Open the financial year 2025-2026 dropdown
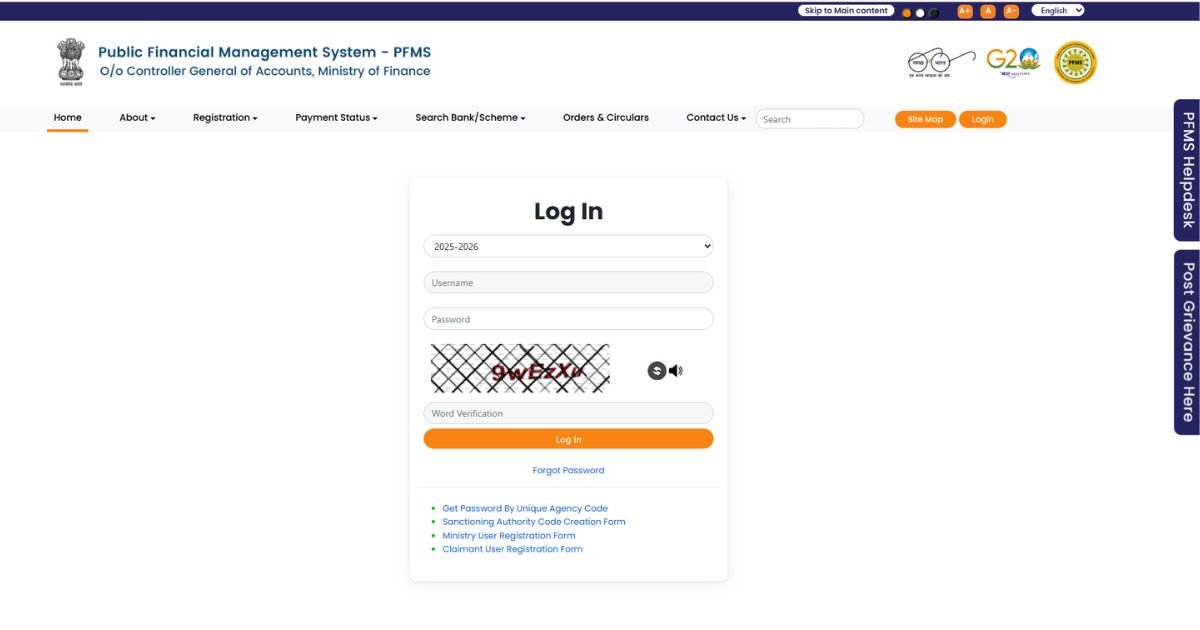The height and width of the screenshot is (630, 1200). [568, 246]
